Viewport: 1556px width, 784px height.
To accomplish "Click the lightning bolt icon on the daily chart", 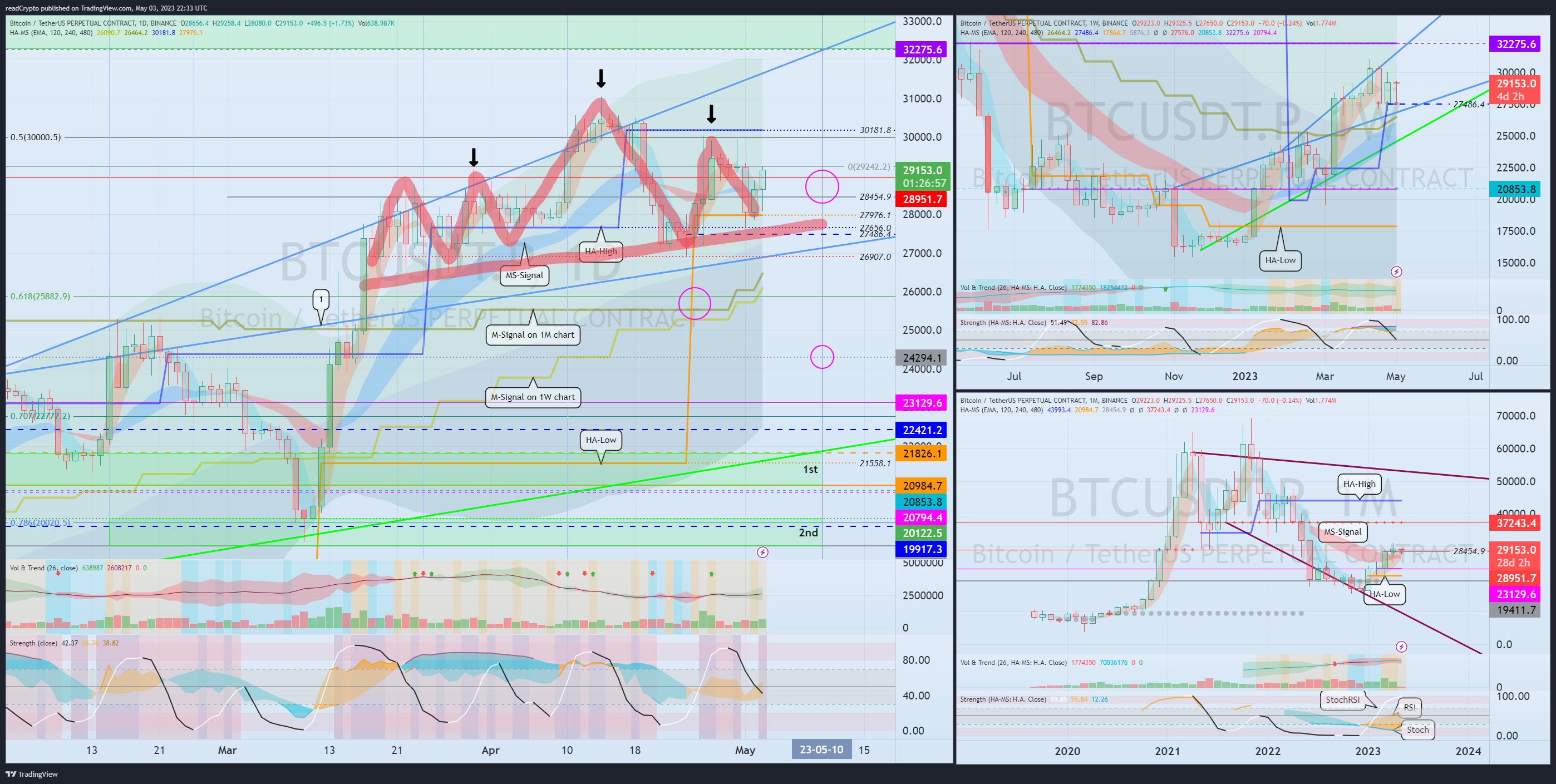I will pos(763,552).
